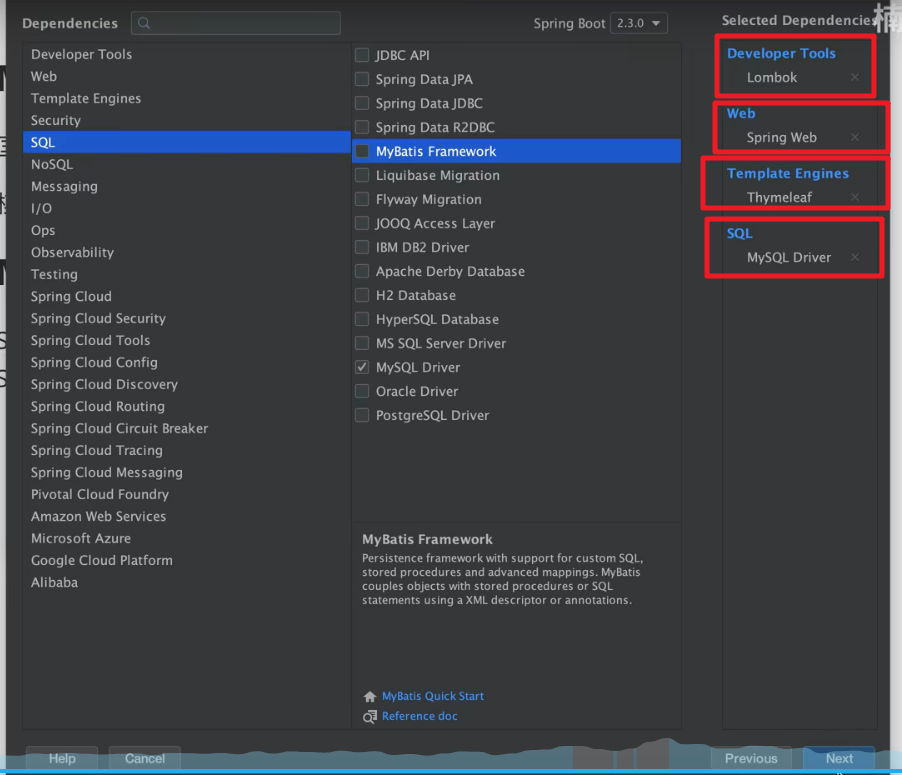This screenshot has height=775, width=902.
Task: Enable Spring Data JPA dependency
Action: 362,79
